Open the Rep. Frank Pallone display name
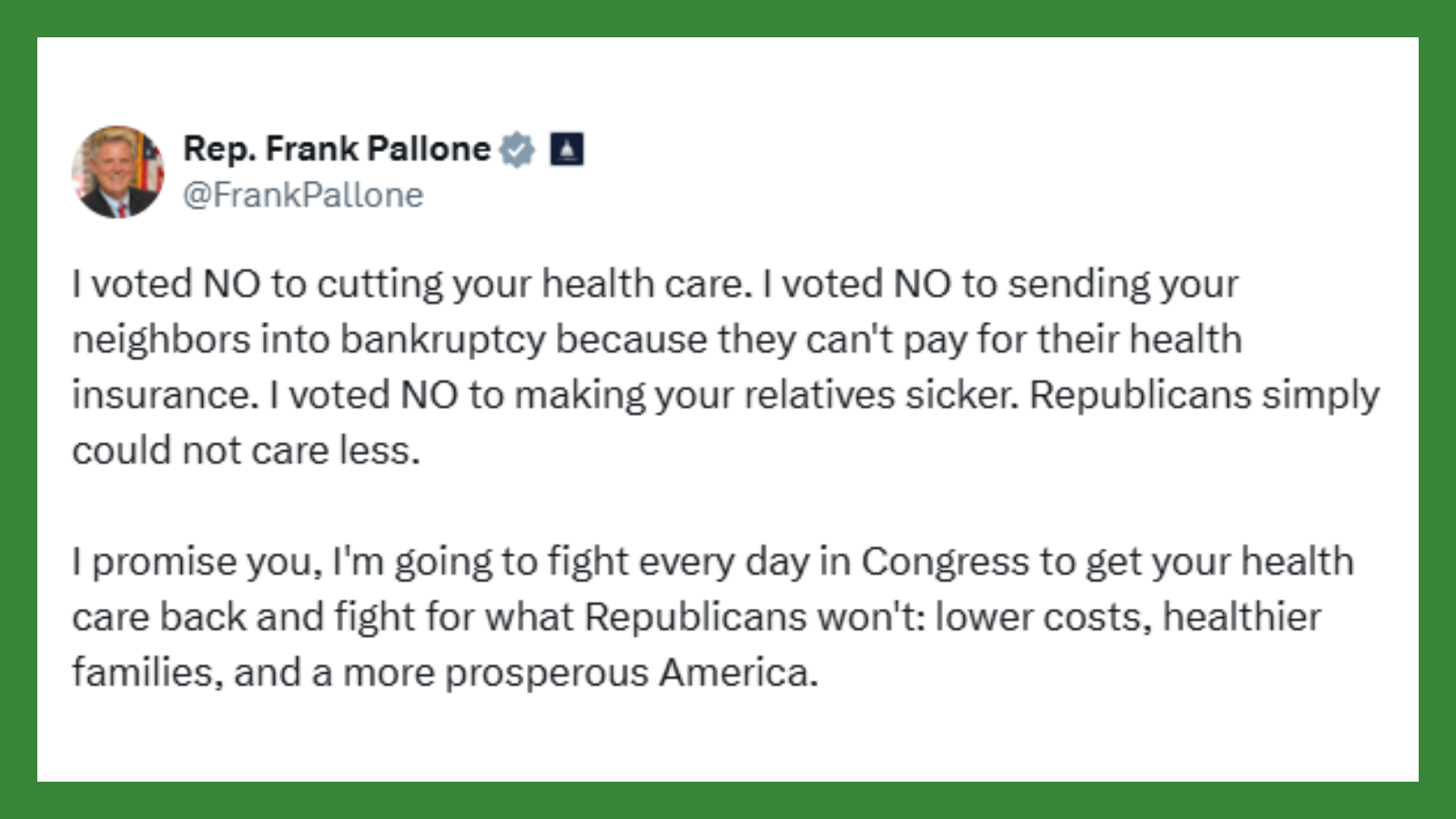 pos(337,148)
